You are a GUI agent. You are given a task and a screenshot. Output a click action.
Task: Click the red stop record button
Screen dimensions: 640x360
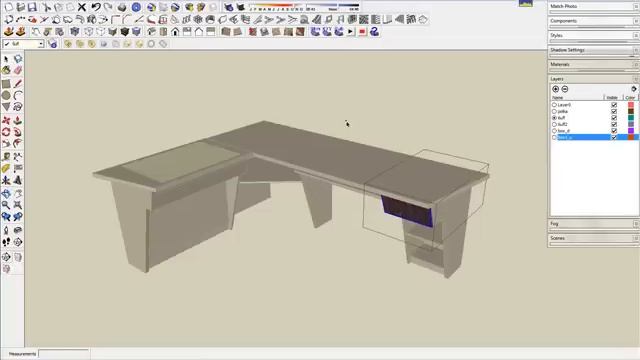[x=362, y=31]
